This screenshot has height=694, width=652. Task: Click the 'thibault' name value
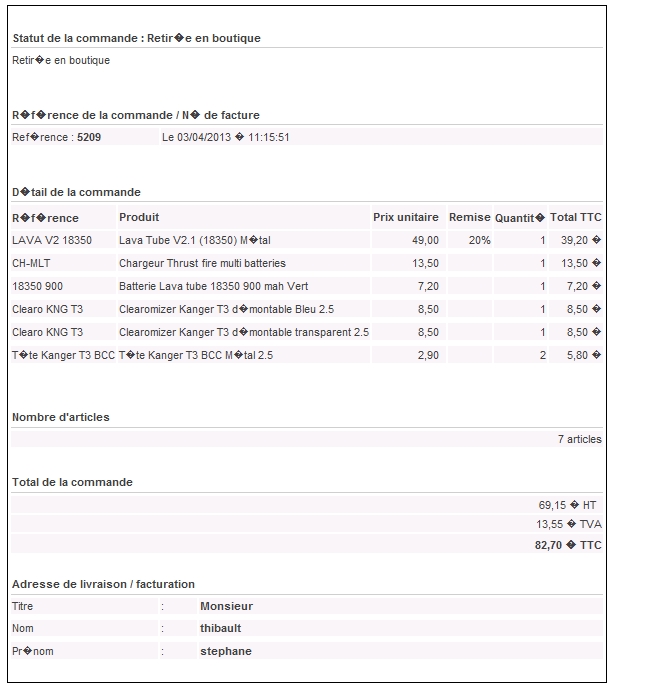pos(220,628)
